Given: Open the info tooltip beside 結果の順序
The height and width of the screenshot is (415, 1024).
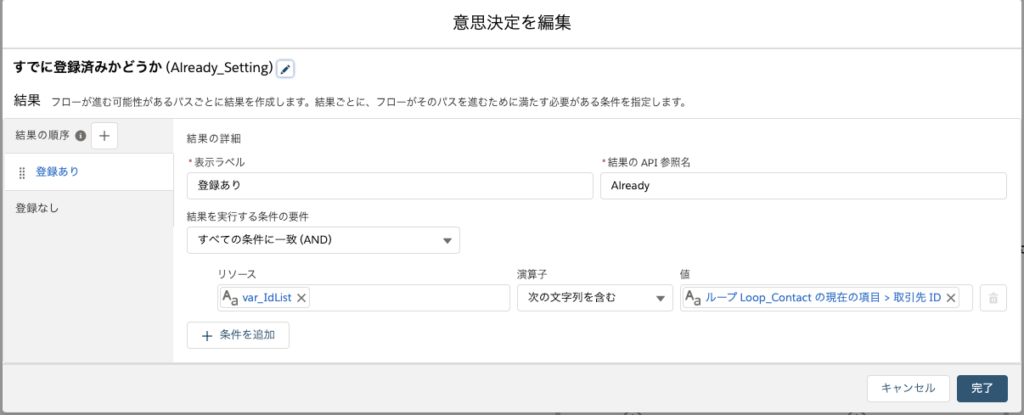Looking at the screenshot, I should pyautogui.click(x=80, y=136).
